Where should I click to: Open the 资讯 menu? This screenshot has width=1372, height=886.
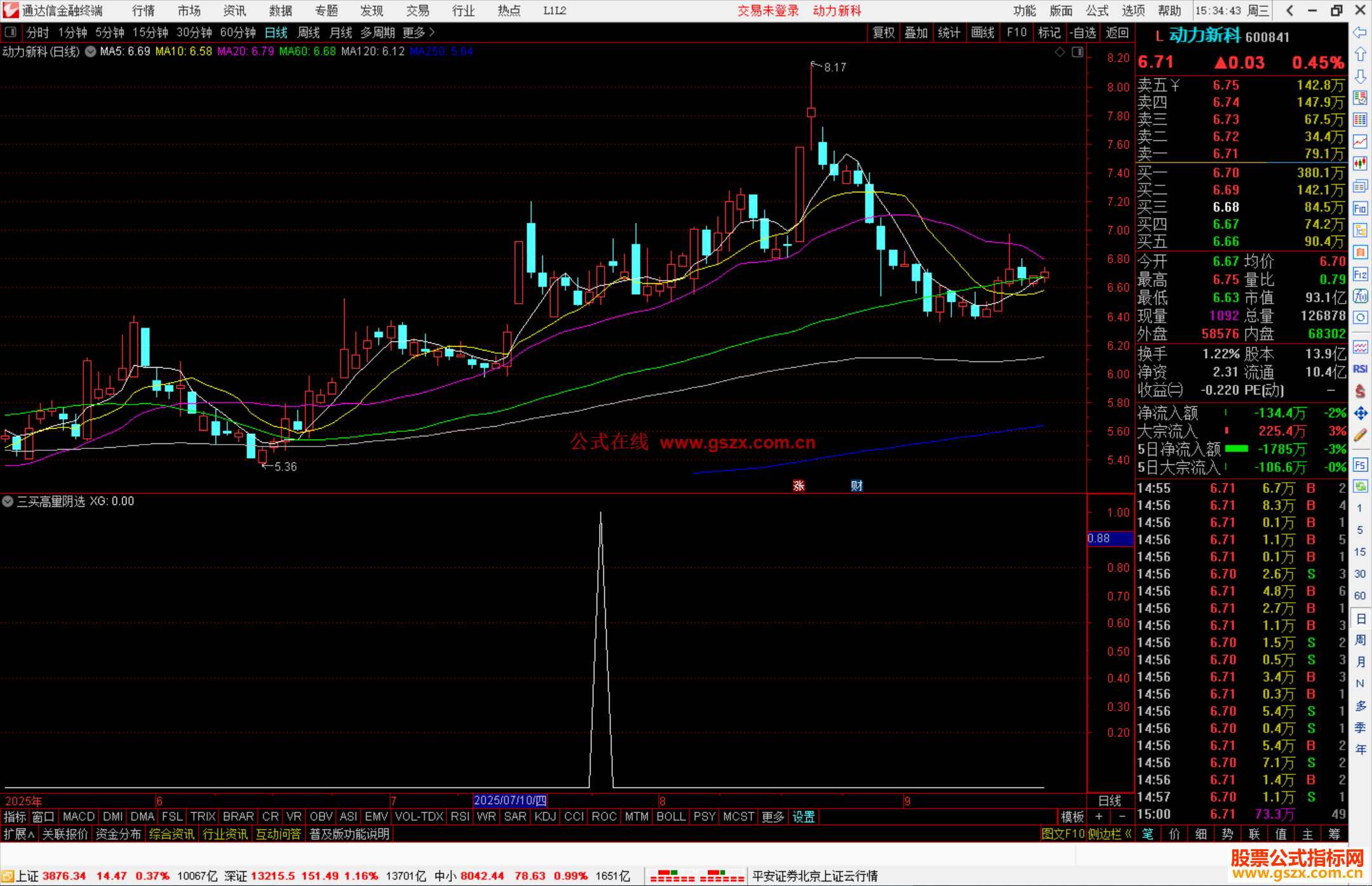[235, 11]
